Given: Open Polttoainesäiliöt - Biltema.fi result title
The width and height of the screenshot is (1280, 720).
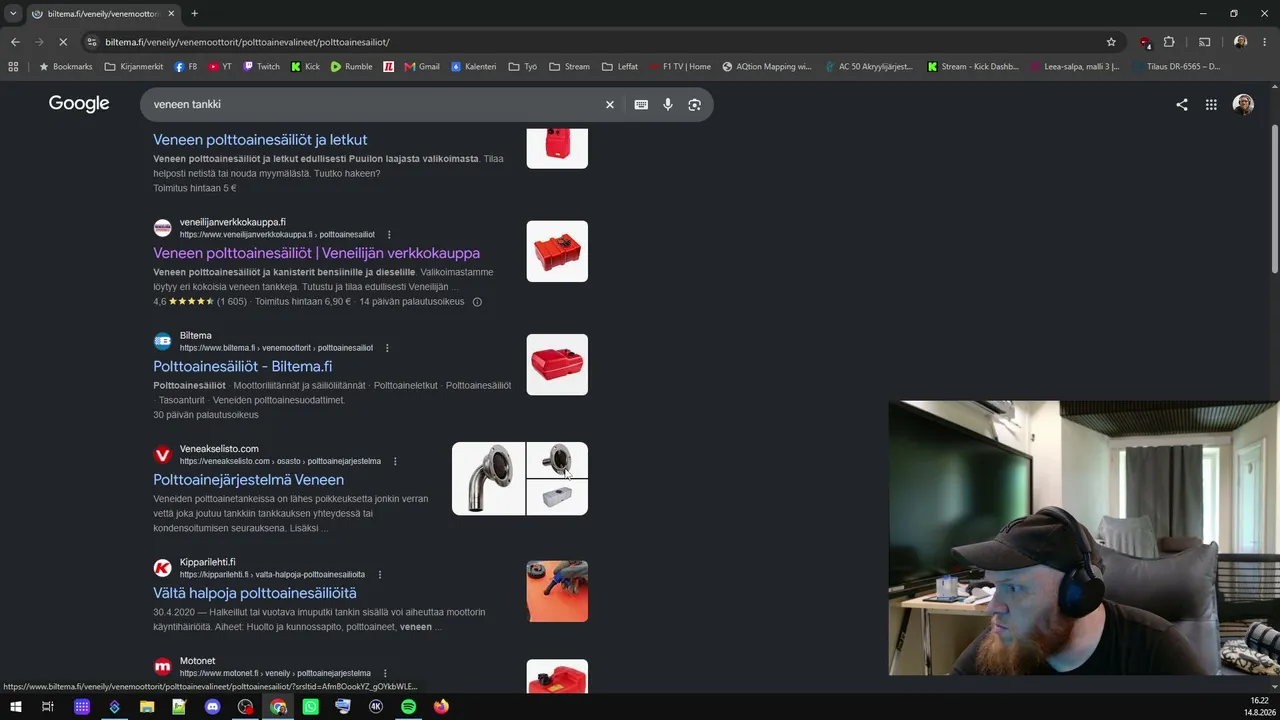Looking at the screenshot, I should click(x=243, y=367).
